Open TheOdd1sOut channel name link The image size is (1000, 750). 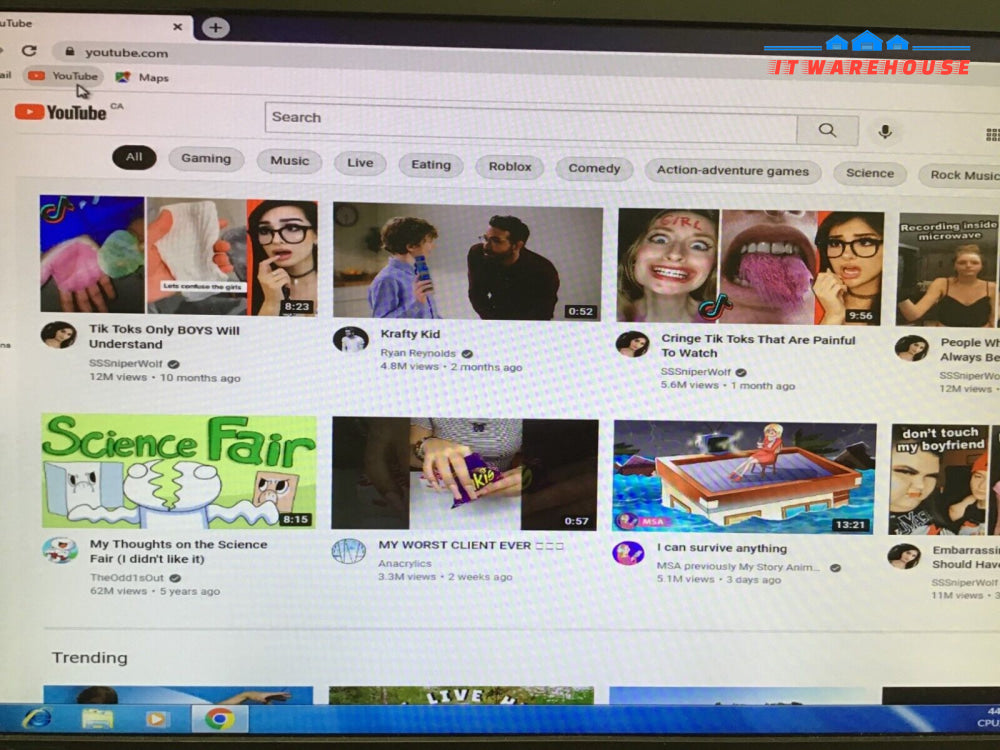[127, 578]
